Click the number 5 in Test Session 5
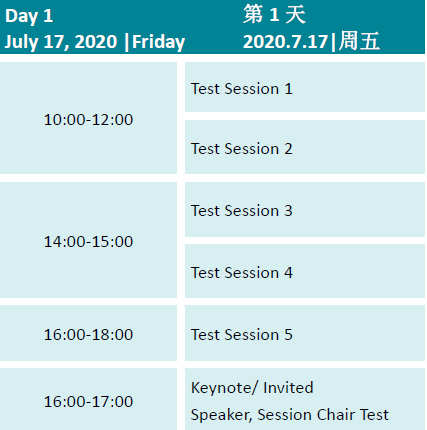Screen dimensions: 427x430 coord(288,334)
